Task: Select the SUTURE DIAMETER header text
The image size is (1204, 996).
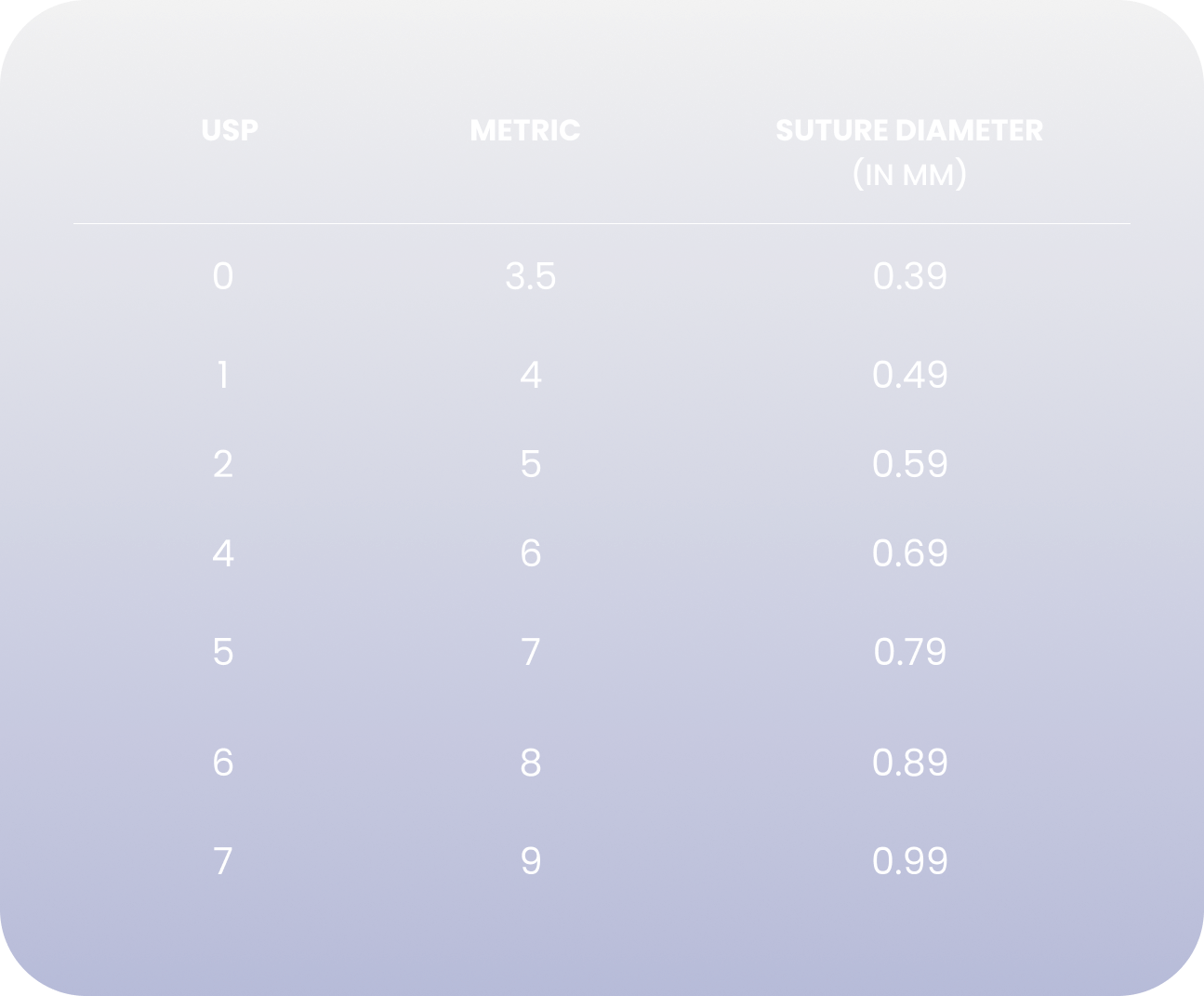Action: [909, 130]
